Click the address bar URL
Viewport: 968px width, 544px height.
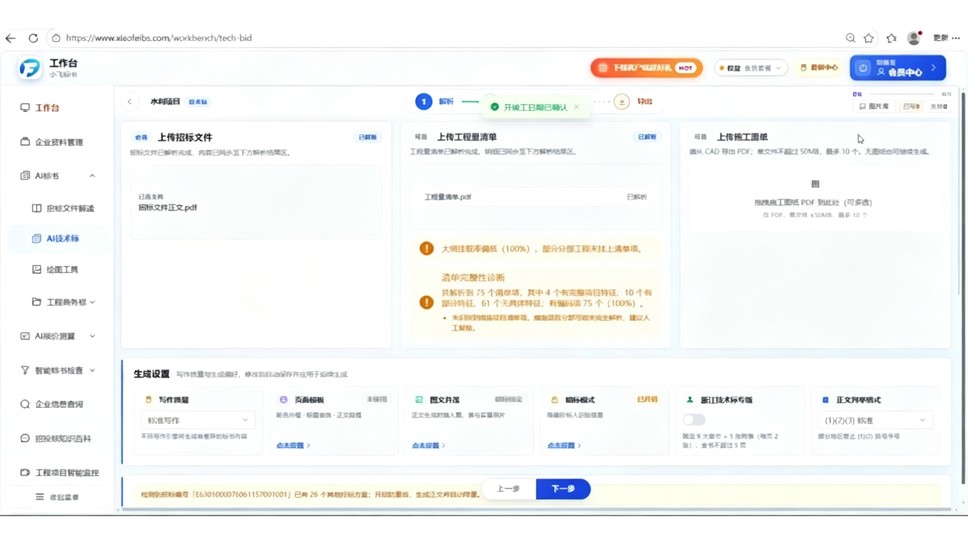pos(159,38)
